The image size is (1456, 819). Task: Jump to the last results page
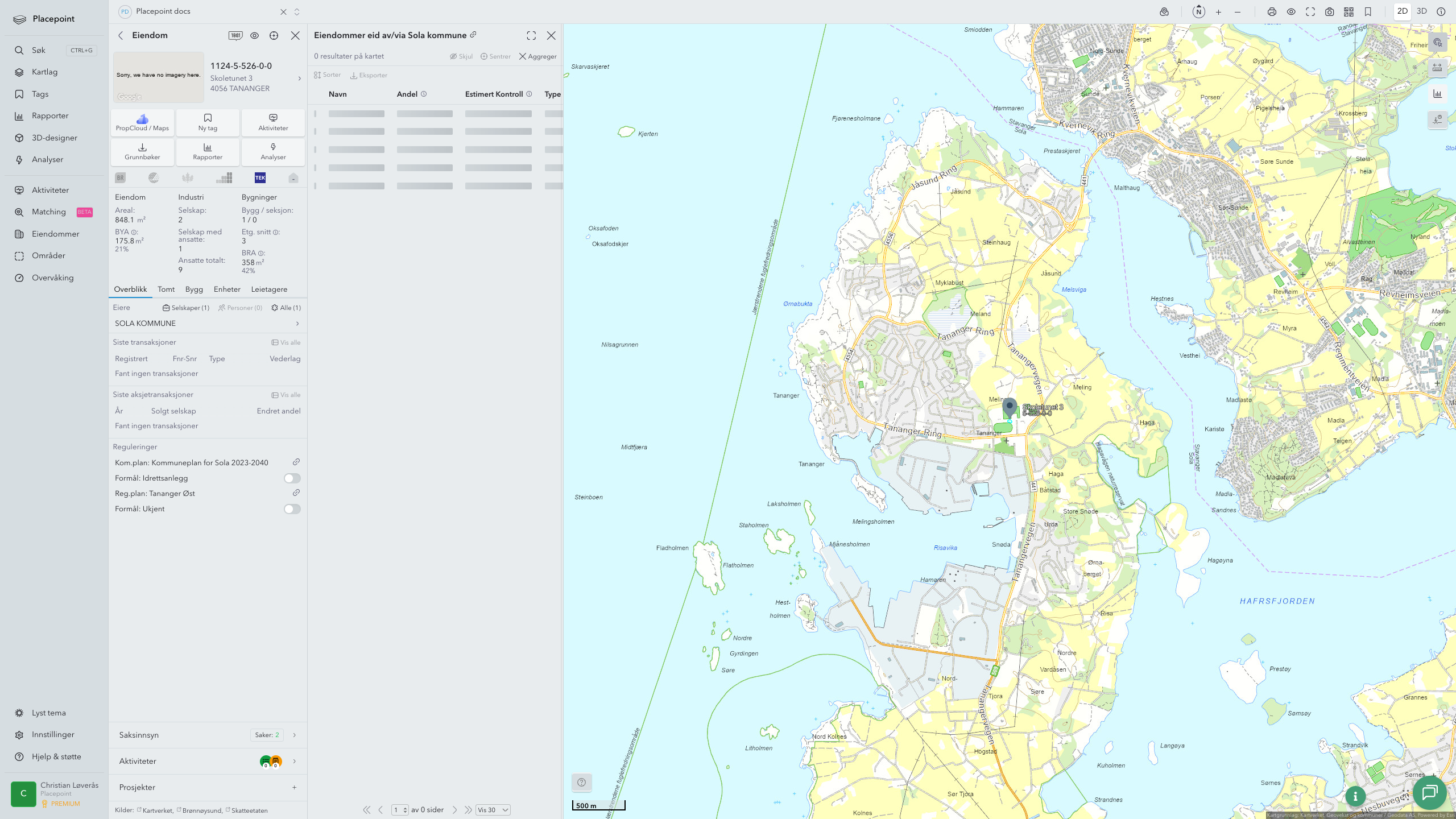468,810
